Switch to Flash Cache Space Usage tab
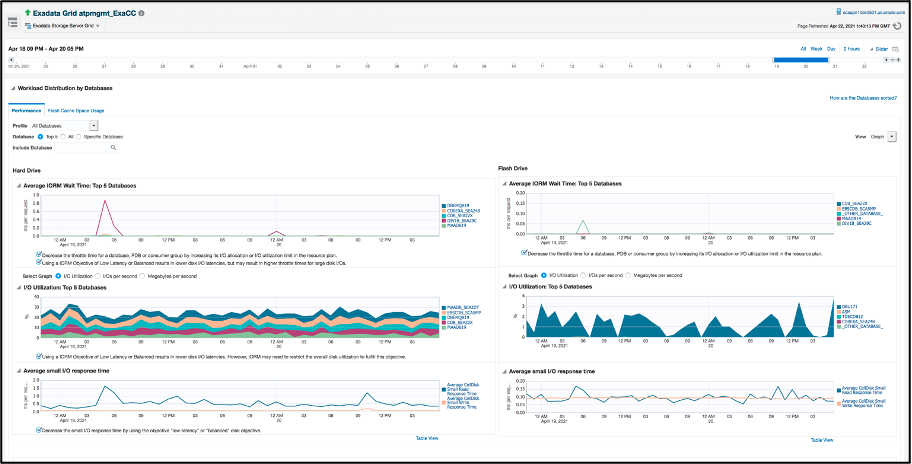 [x=76, y=110]
